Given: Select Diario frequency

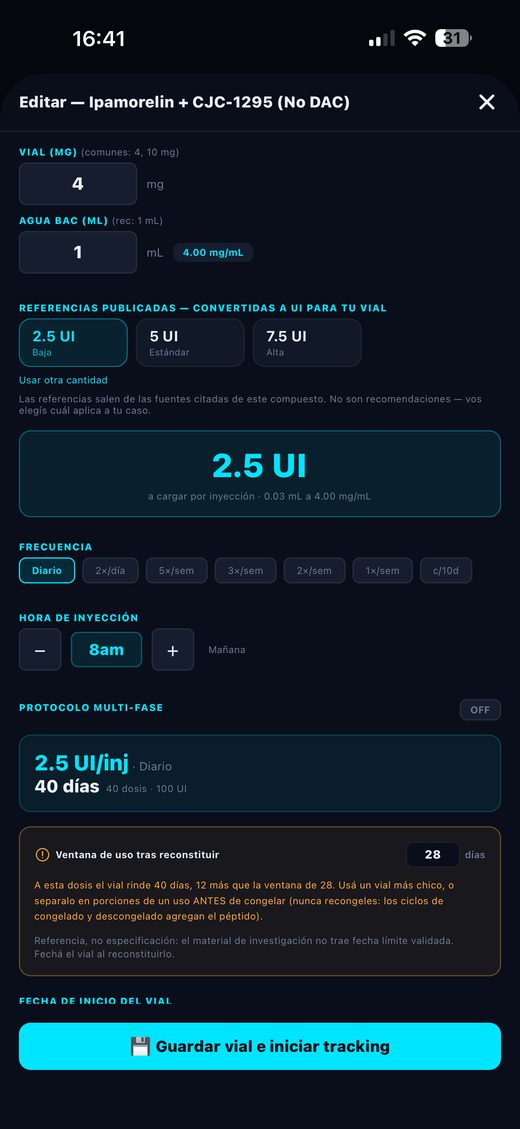Looking at the screenshot, I should pos(47,570).
